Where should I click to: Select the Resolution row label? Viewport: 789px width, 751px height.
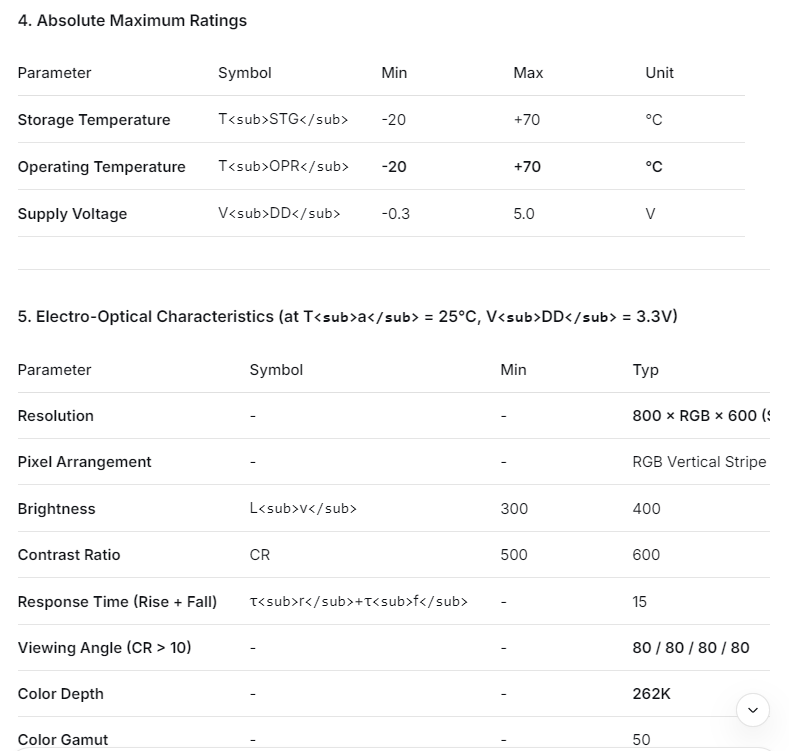tap(56, 416)
